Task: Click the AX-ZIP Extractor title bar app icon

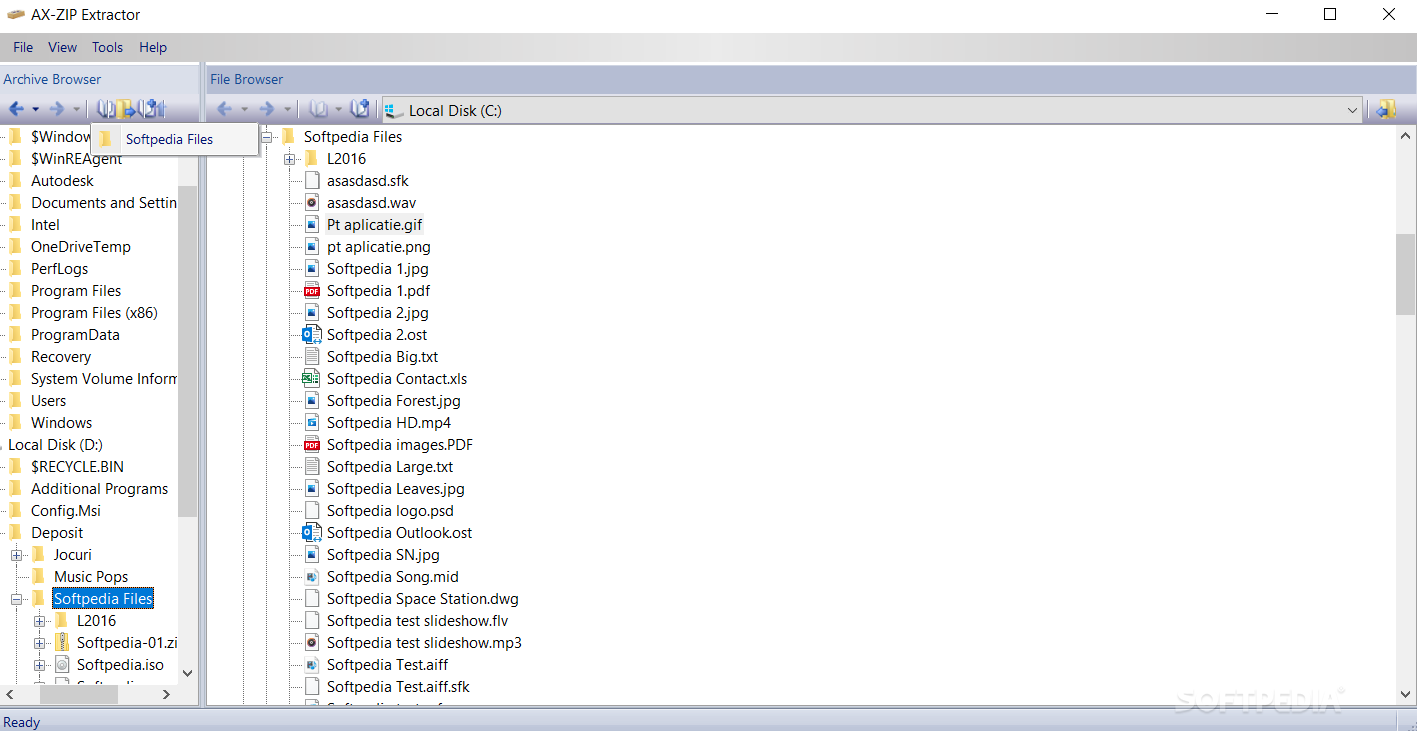Action: [x=17, y=15]
